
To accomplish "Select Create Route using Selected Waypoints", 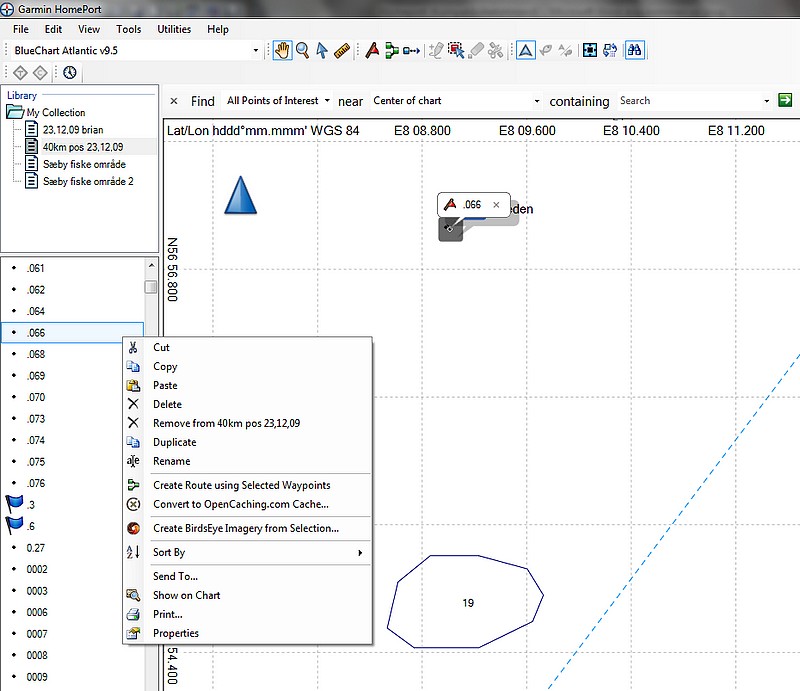I will tap(247, 485).
